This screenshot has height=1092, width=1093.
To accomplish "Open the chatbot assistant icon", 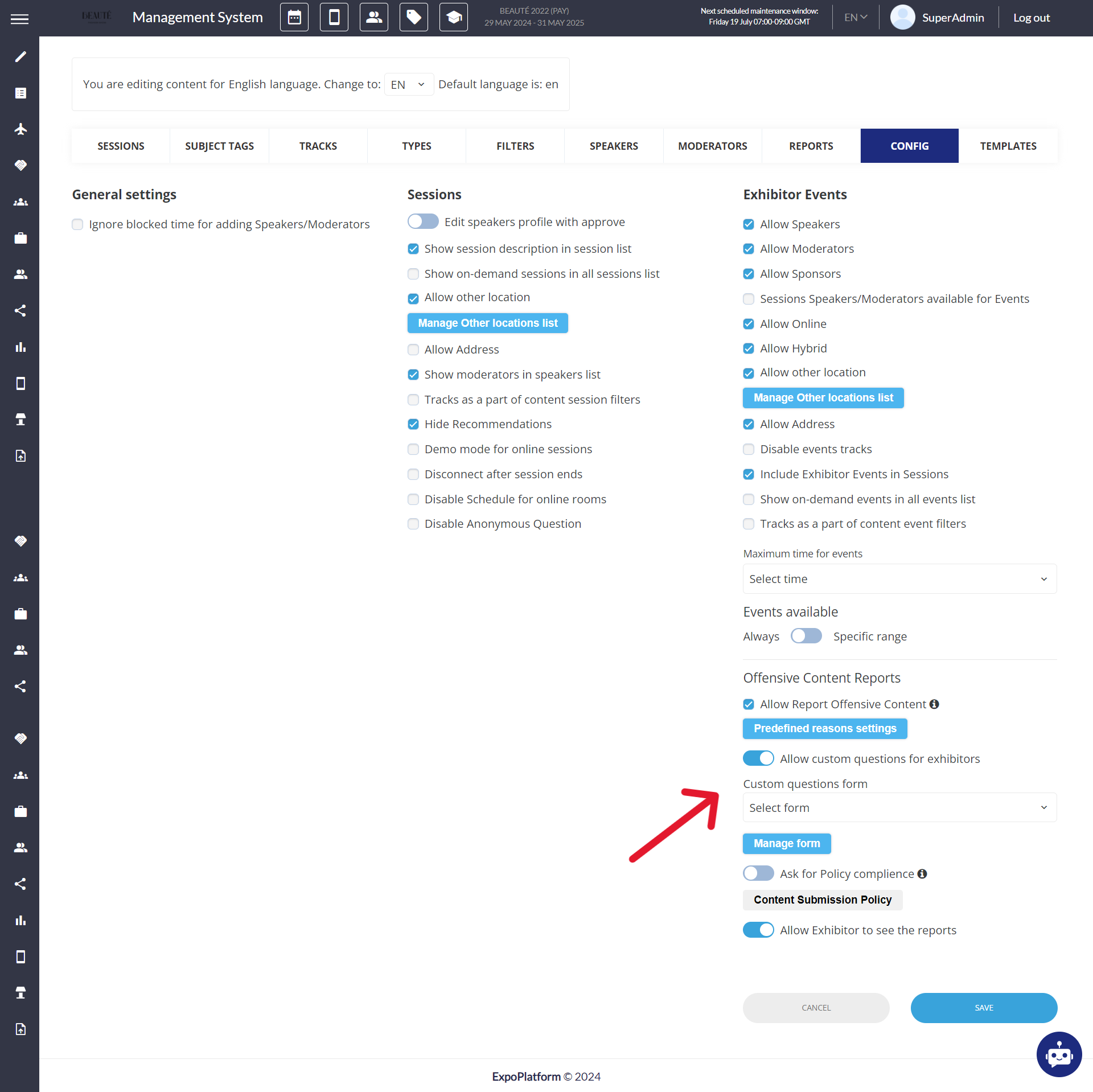I will coord(1059,1054).
